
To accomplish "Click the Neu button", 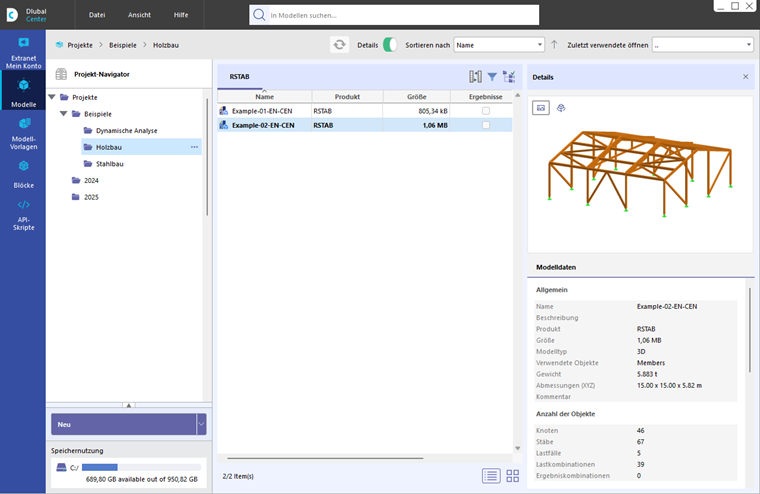I will pyautogui.click(x=124, y=424).
